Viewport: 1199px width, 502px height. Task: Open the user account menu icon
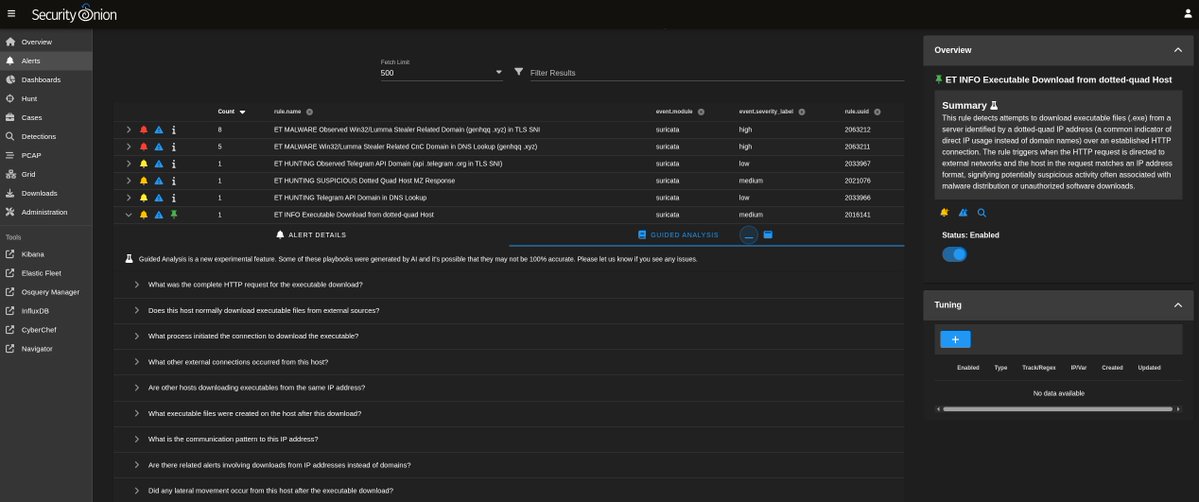pos(1188,14)
